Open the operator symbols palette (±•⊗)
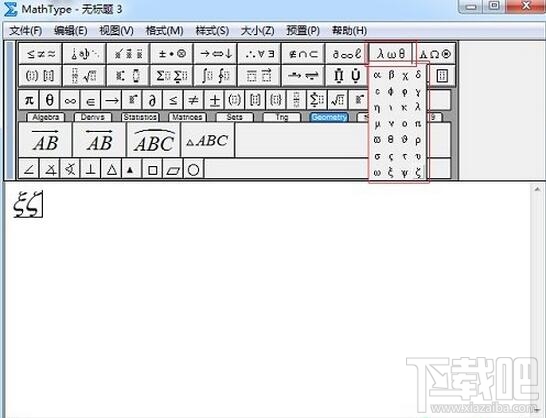 [172, 54]
